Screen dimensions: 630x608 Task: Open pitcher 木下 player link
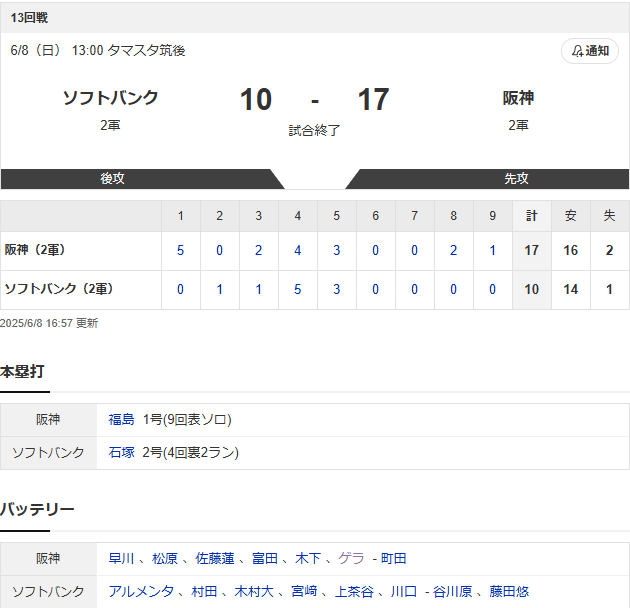click(x=308, y=559)
